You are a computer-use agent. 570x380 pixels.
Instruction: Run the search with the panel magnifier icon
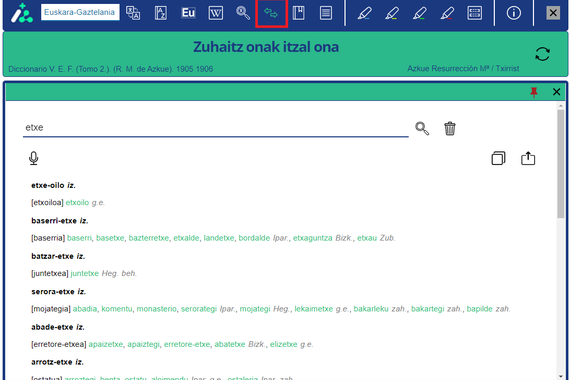tap(422, 128)
